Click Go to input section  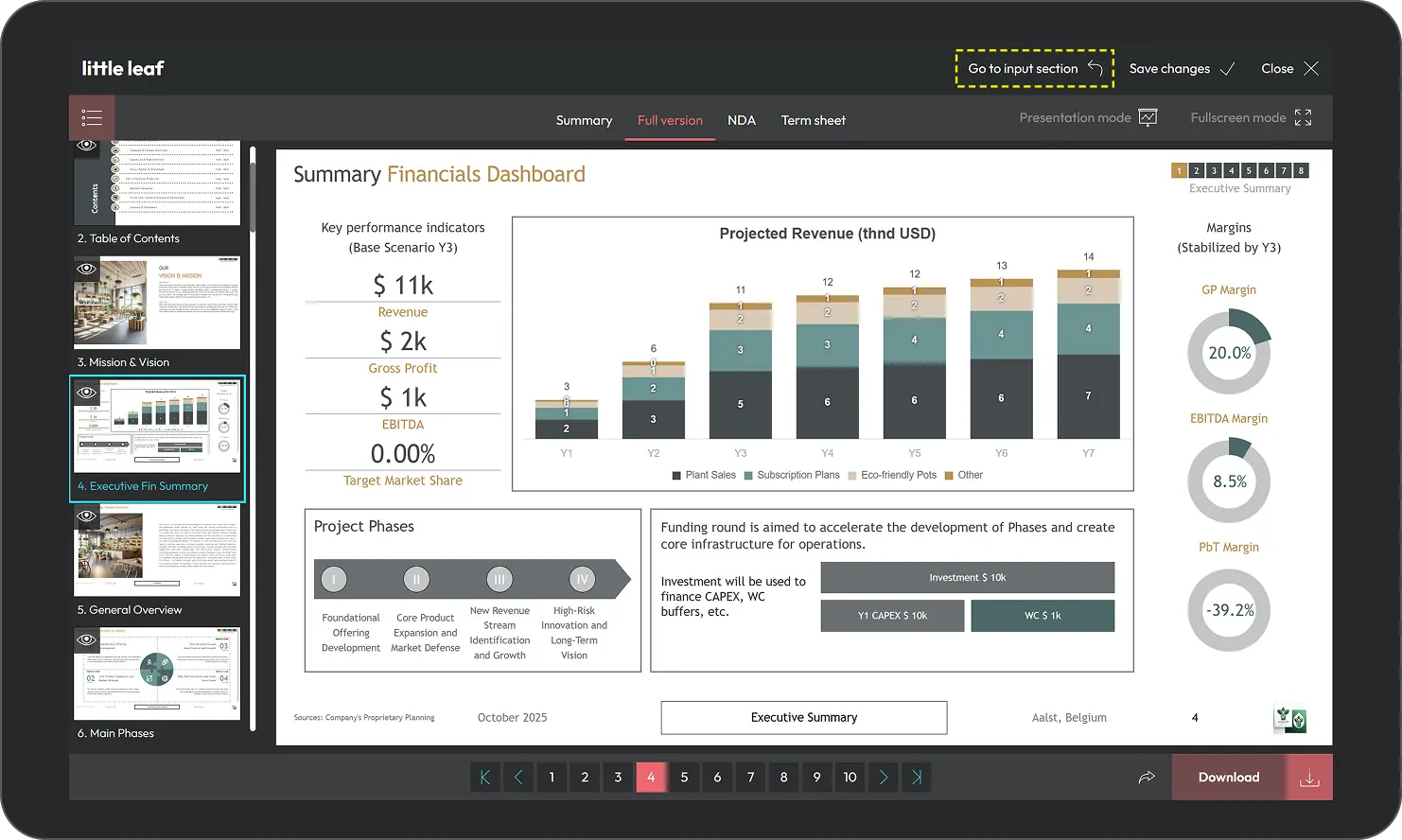[1034, 69]
